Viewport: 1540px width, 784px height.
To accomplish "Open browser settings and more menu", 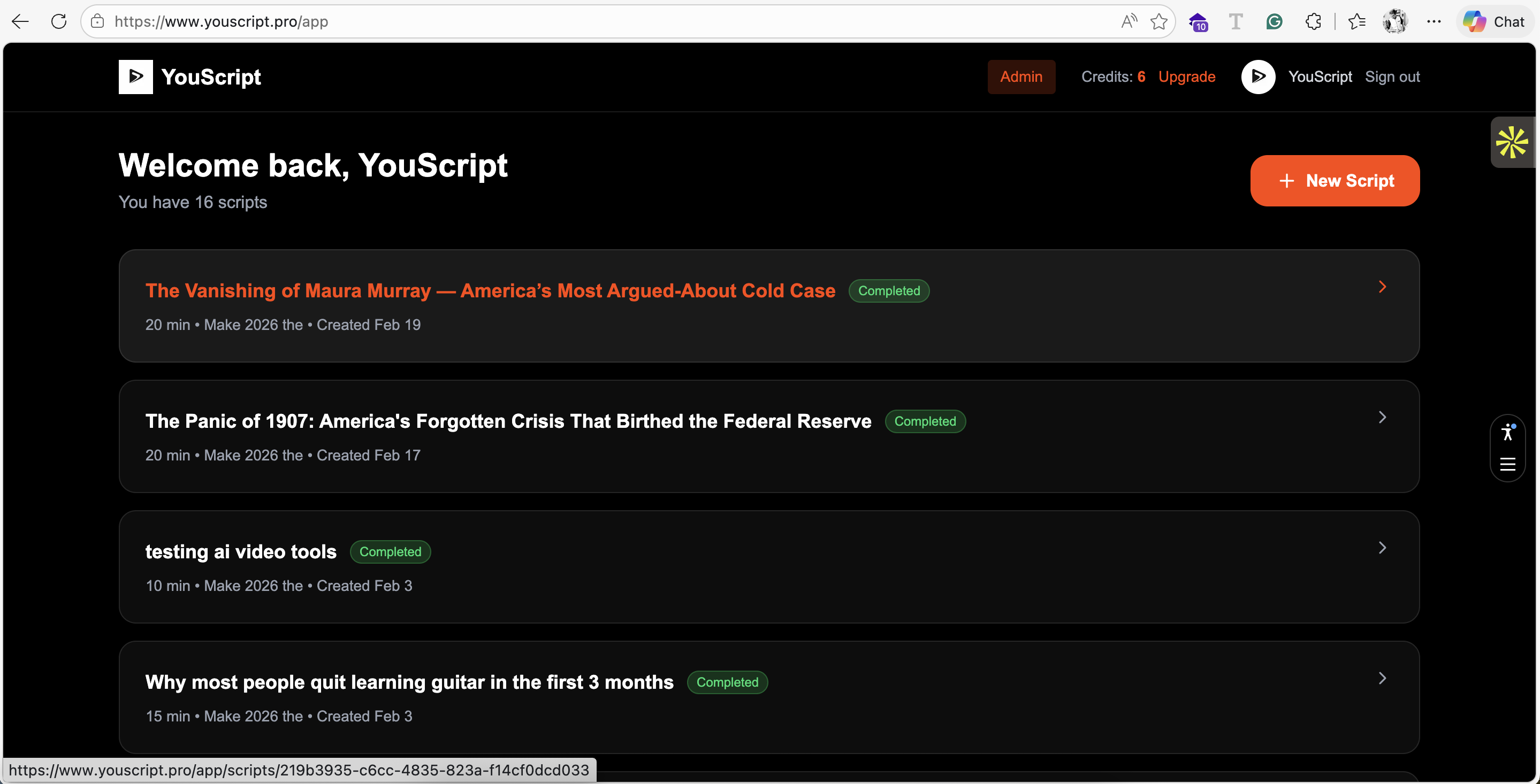I will click(1434, 21).
